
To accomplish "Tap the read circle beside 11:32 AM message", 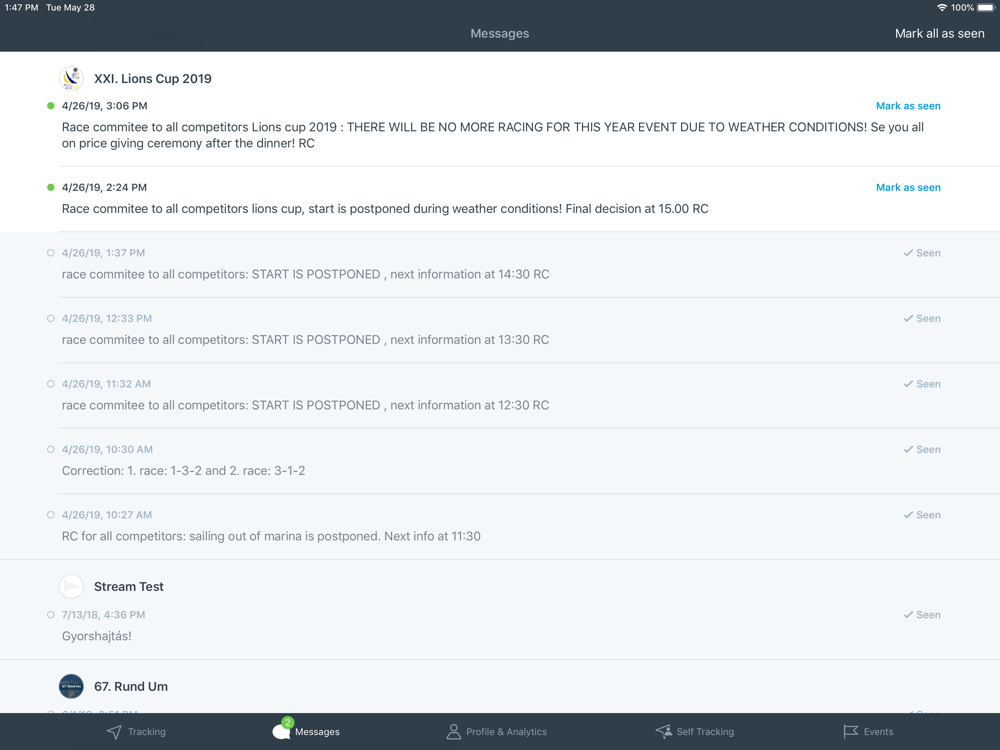I will (x=50, y=384).
